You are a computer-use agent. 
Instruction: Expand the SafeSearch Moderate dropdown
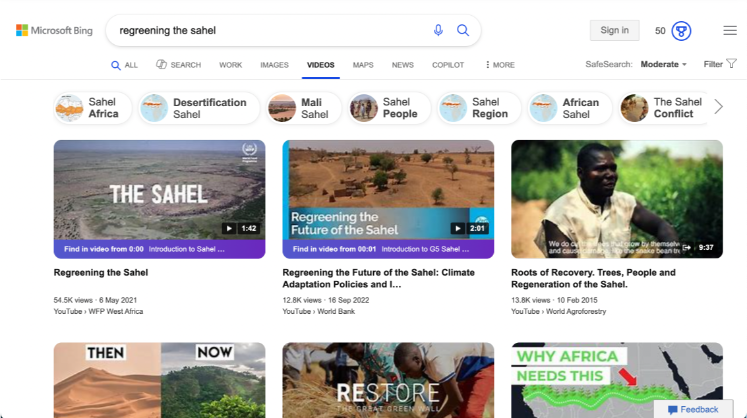(663, 64)
